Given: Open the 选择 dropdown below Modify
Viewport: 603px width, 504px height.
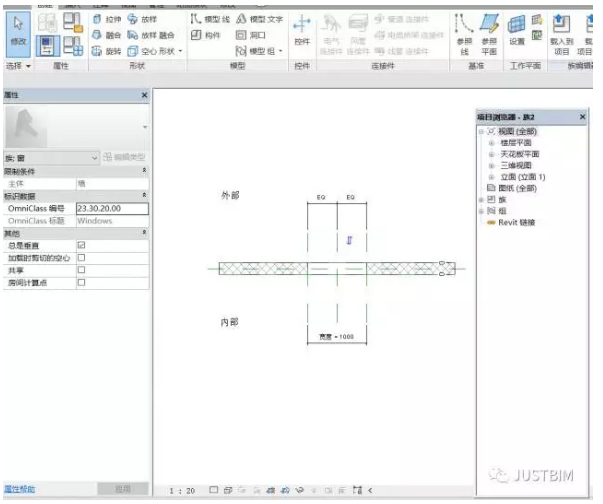Looking at the screenshot, I should click(x=18, y=66).
